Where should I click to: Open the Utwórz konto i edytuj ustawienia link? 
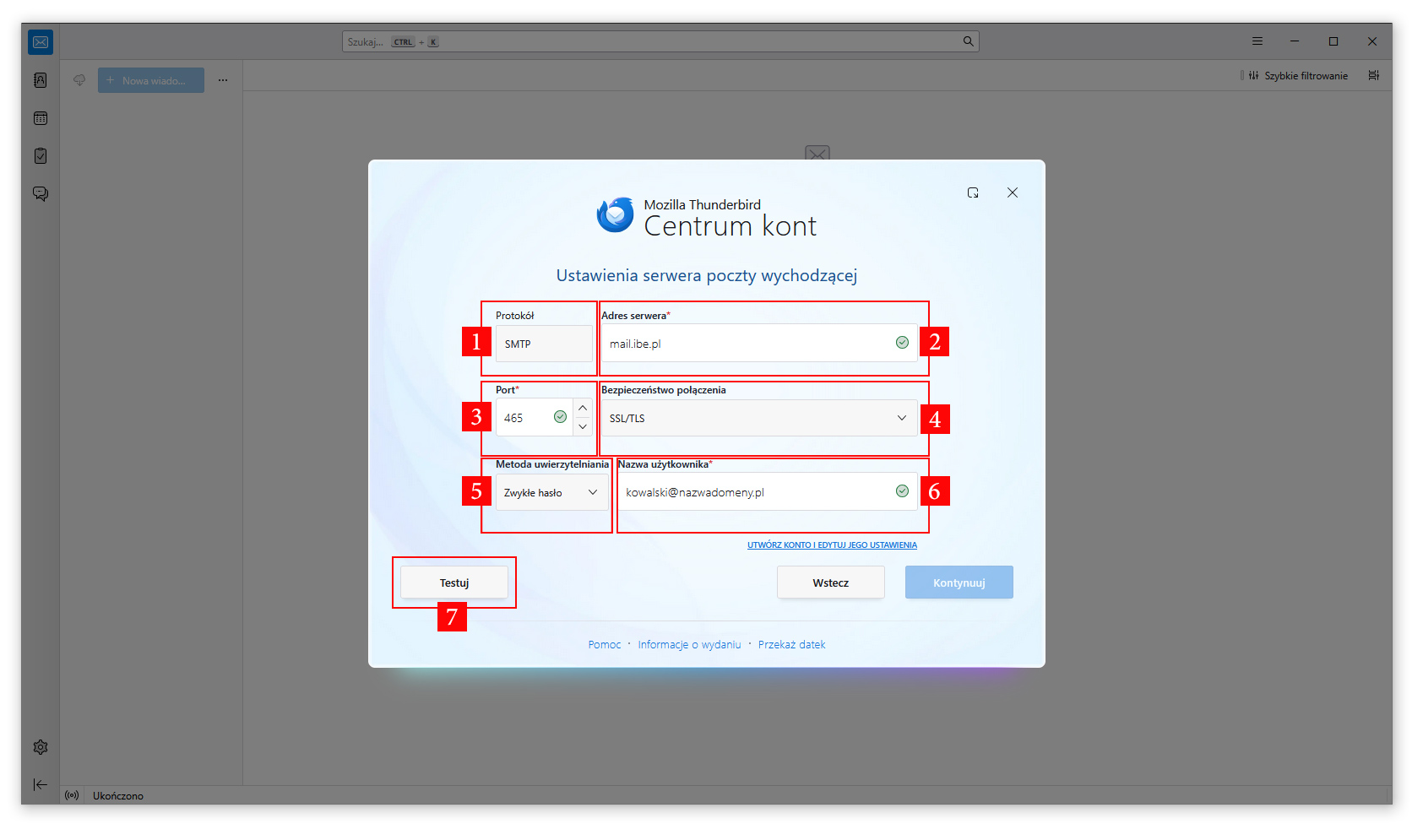pyautogui.click(x=832, y=545)
